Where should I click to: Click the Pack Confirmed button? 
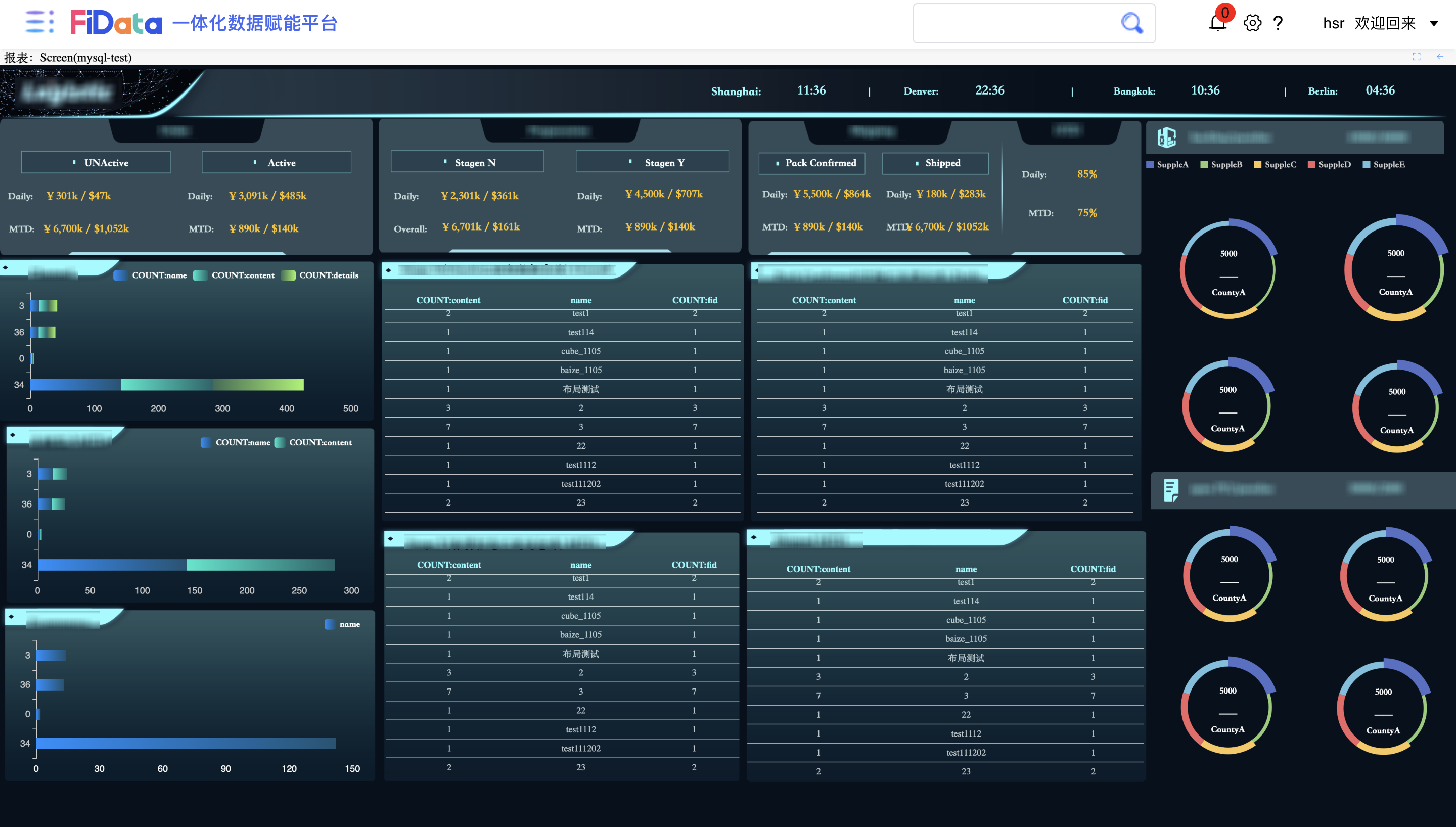point(811,163)
